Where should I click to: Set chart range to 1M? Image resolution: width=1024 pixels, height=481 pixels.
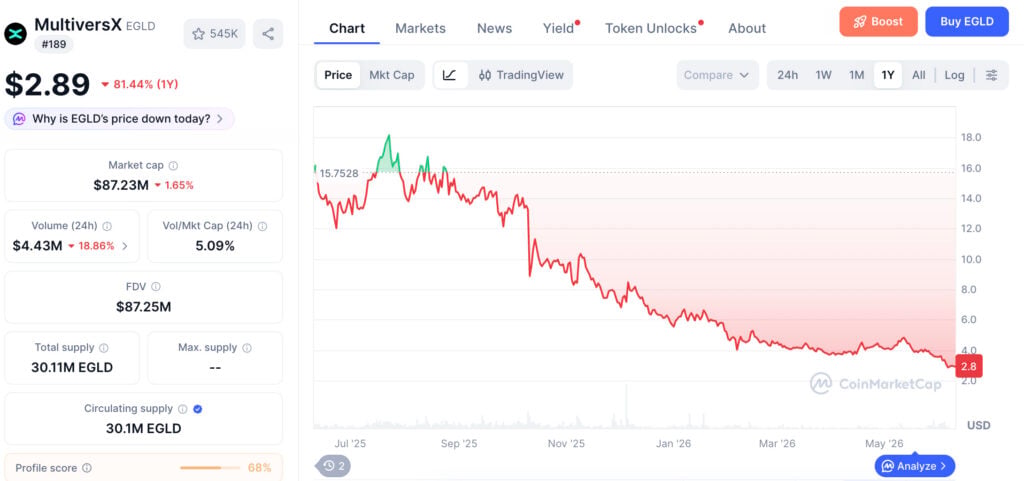[x=857, y=75]
